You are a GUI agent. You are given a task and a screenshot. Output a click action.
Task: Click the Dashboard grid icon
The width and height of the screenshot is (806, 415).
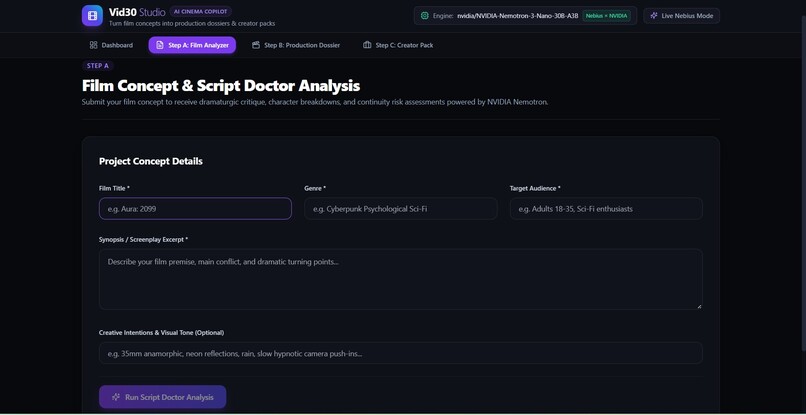94,45
